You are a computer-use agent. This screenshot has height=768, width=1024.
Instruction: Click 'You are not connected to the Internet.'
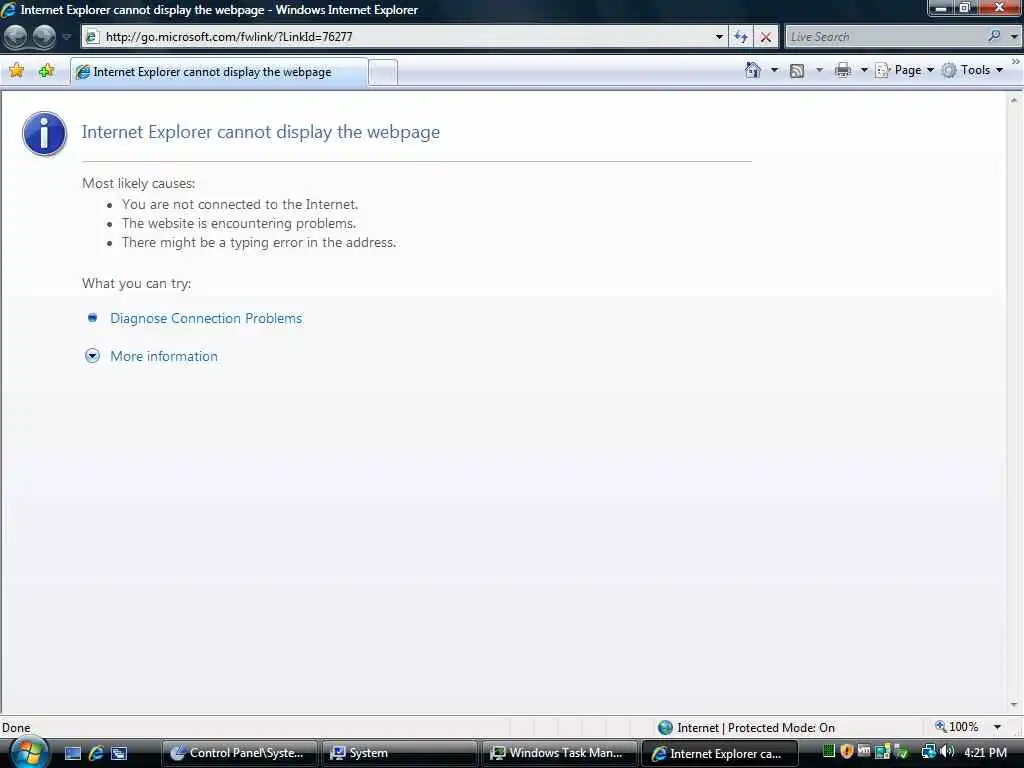coord(240,204)
